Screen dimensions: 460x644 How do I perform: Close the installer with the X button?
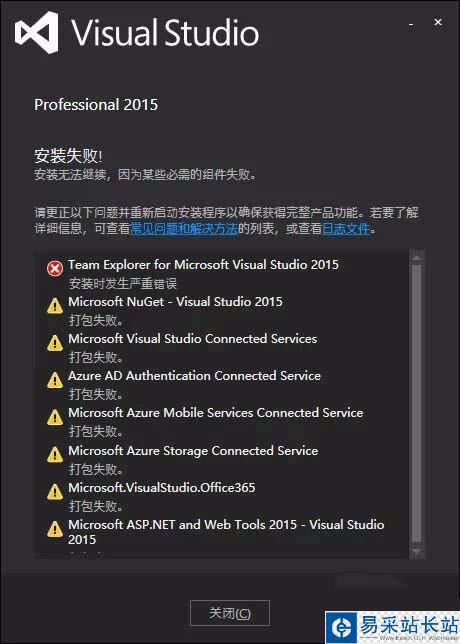pos(438,22)
